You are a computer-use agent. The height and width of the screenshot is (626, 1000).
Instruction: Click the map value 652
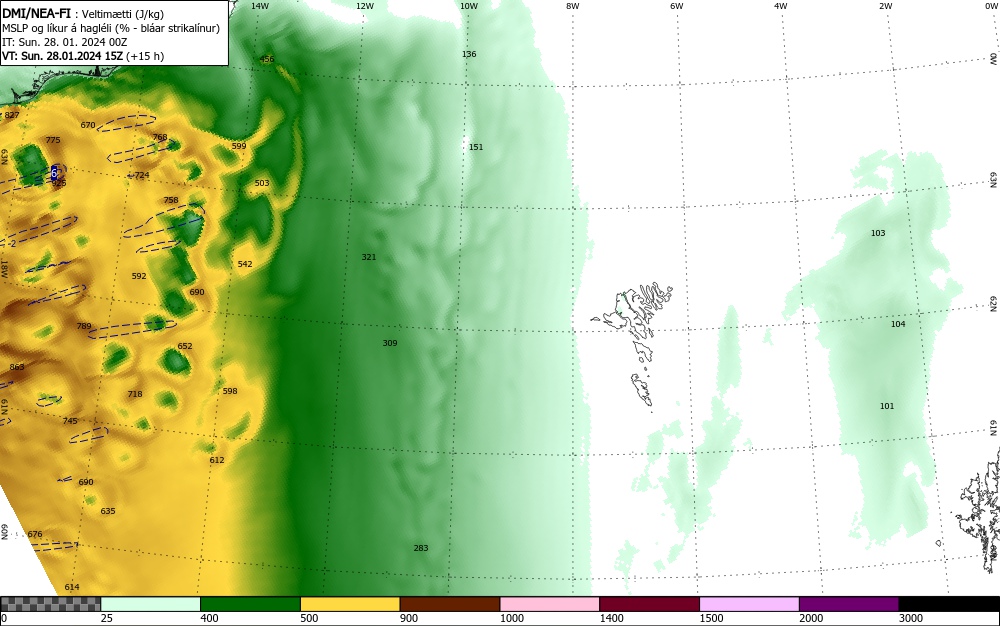click(184, 346)
